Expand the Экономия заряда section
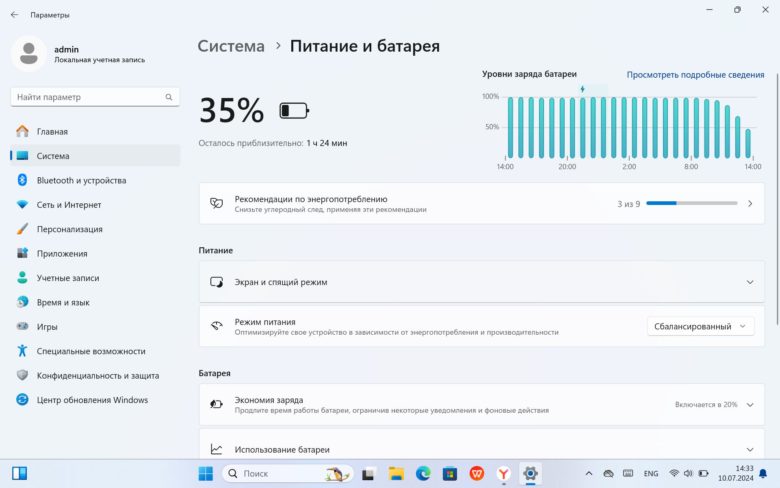 click(x=482, y=404)
